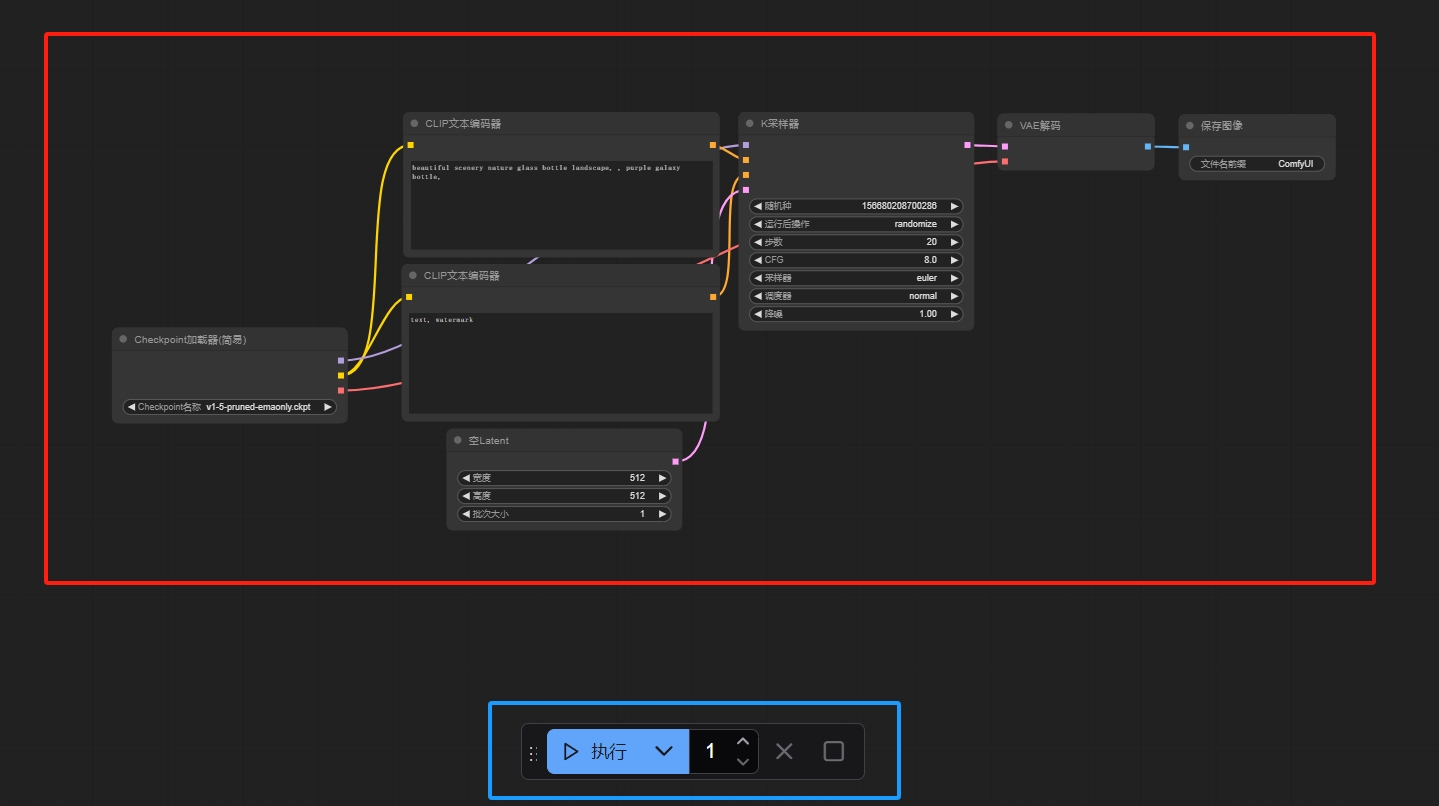This screenshot has height=806, width=1439.
Task: Open the 采样器 euler combo
Action: click(856, 278)
